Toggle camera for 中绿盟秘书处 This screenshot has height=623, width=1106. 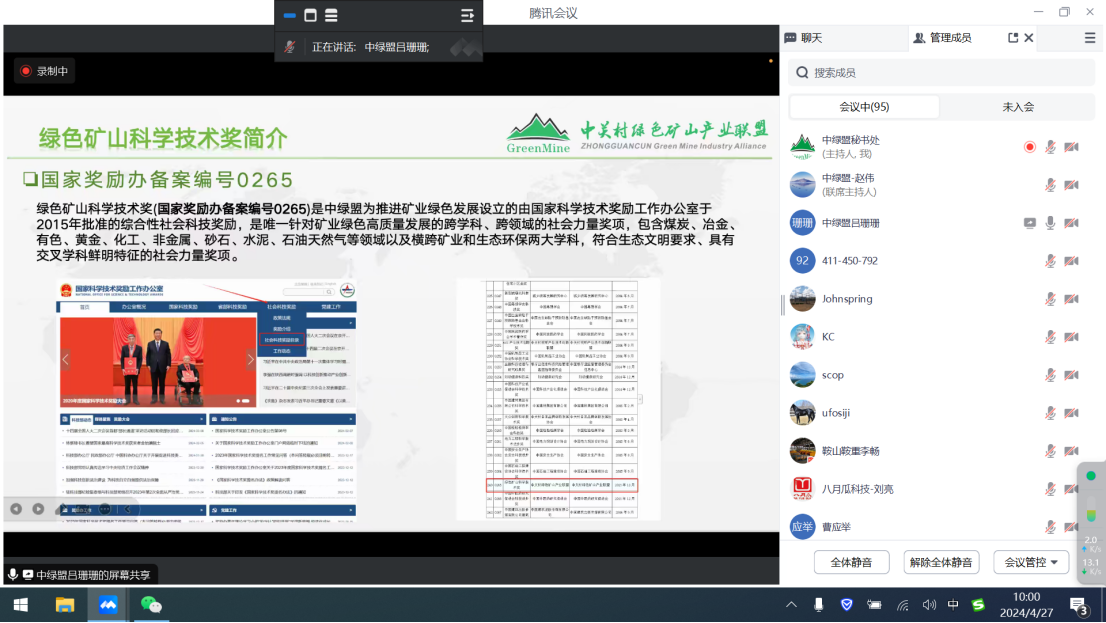coord(1071,147)
